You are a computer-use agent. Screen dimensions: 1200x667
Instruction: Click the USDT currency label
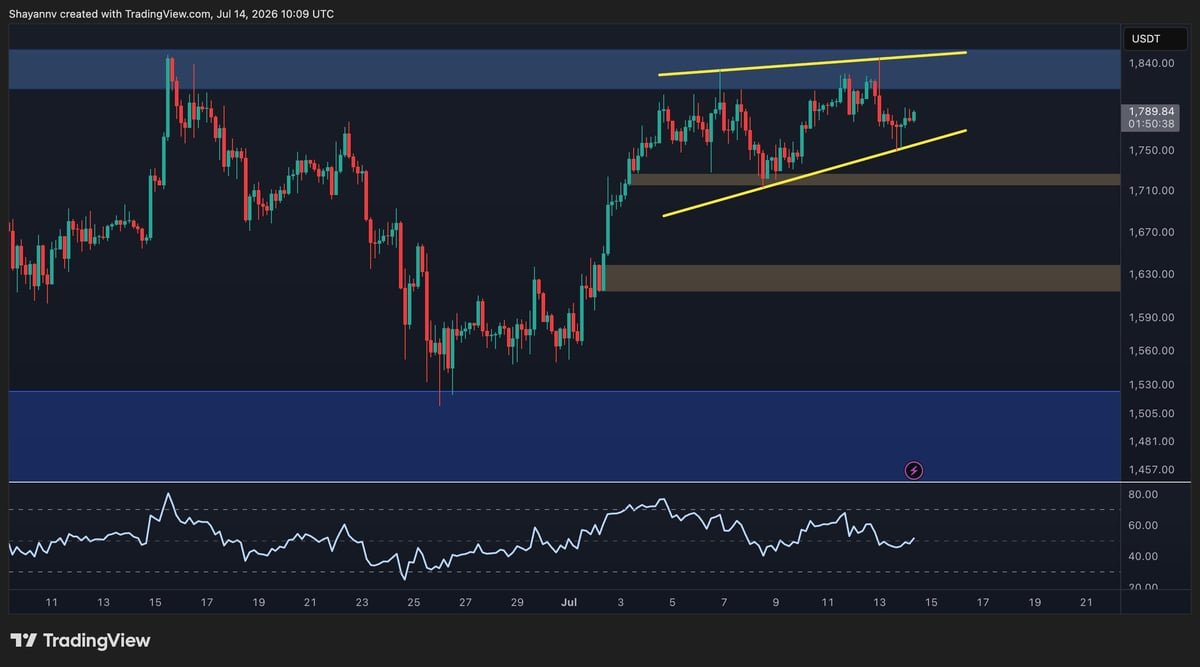tap(1145, 39)
